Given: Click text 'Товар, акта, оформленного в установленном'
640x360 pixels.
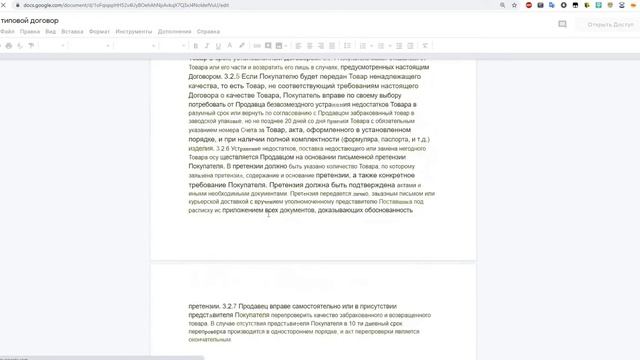Looking at the screenshot, I should click(338, 130).
